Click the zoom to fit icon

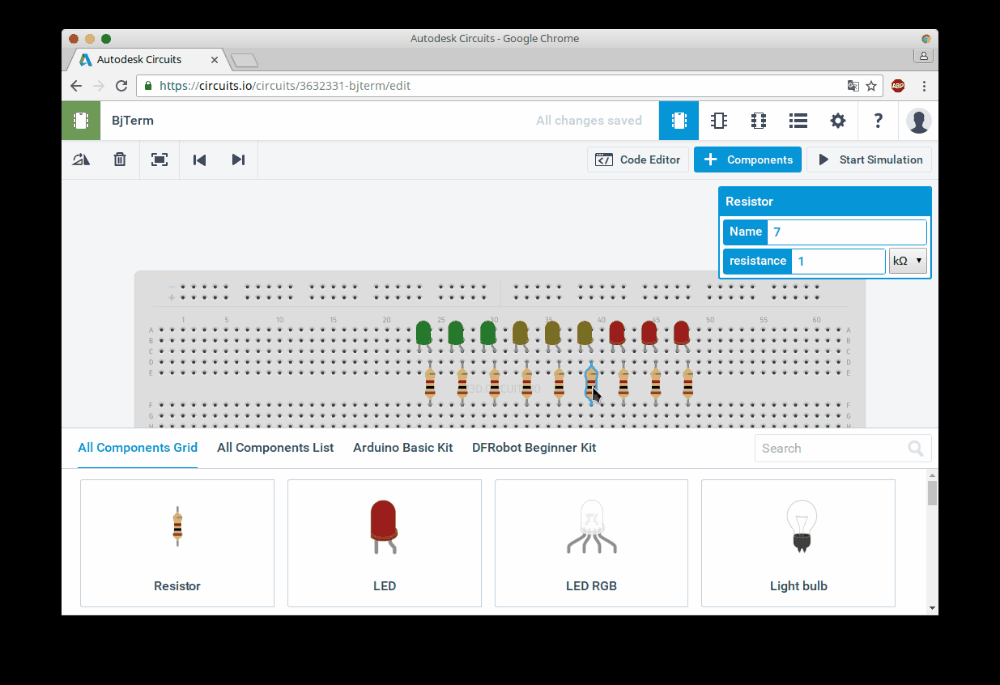click(x=159, y=159)
